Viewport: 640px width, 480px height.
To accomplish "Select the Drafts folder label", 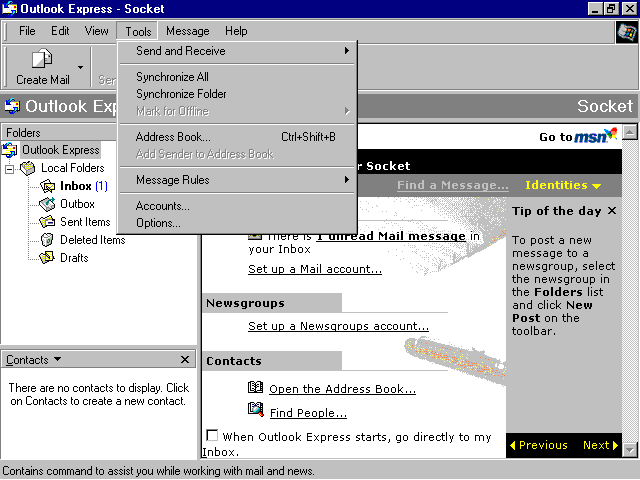I will (x=74, y=258).
